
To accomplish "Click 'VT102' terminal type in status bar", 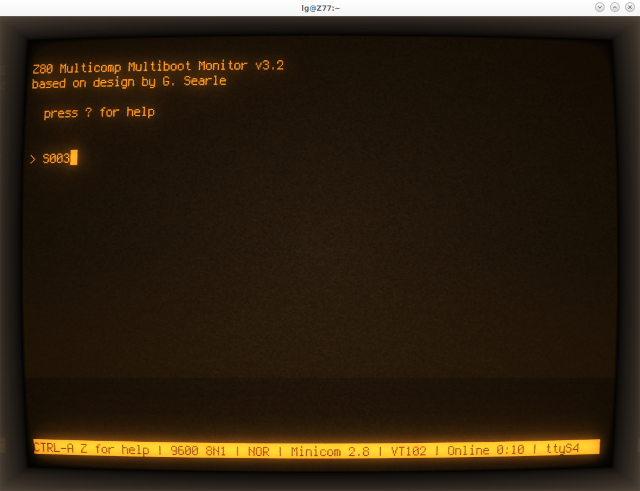I will (x=409, y=451).
